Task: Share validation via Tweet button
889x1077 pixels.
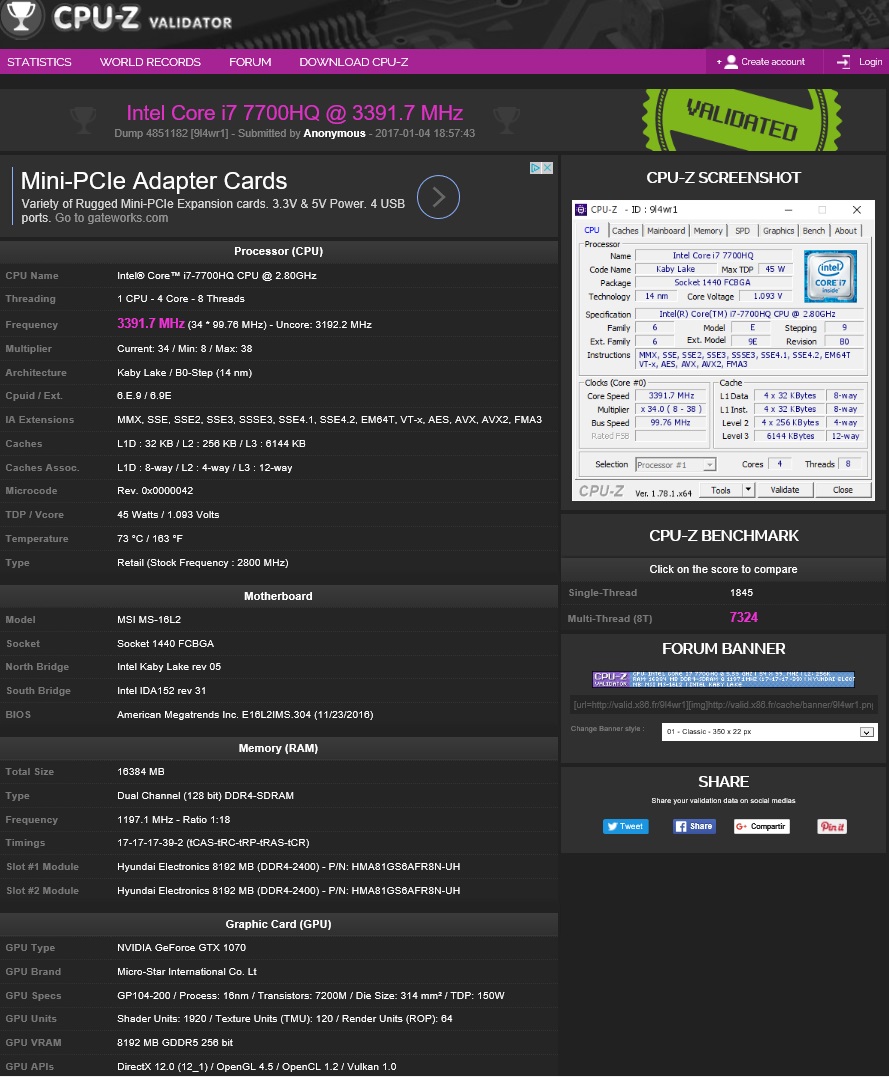Action: click(x=625, y=826)
